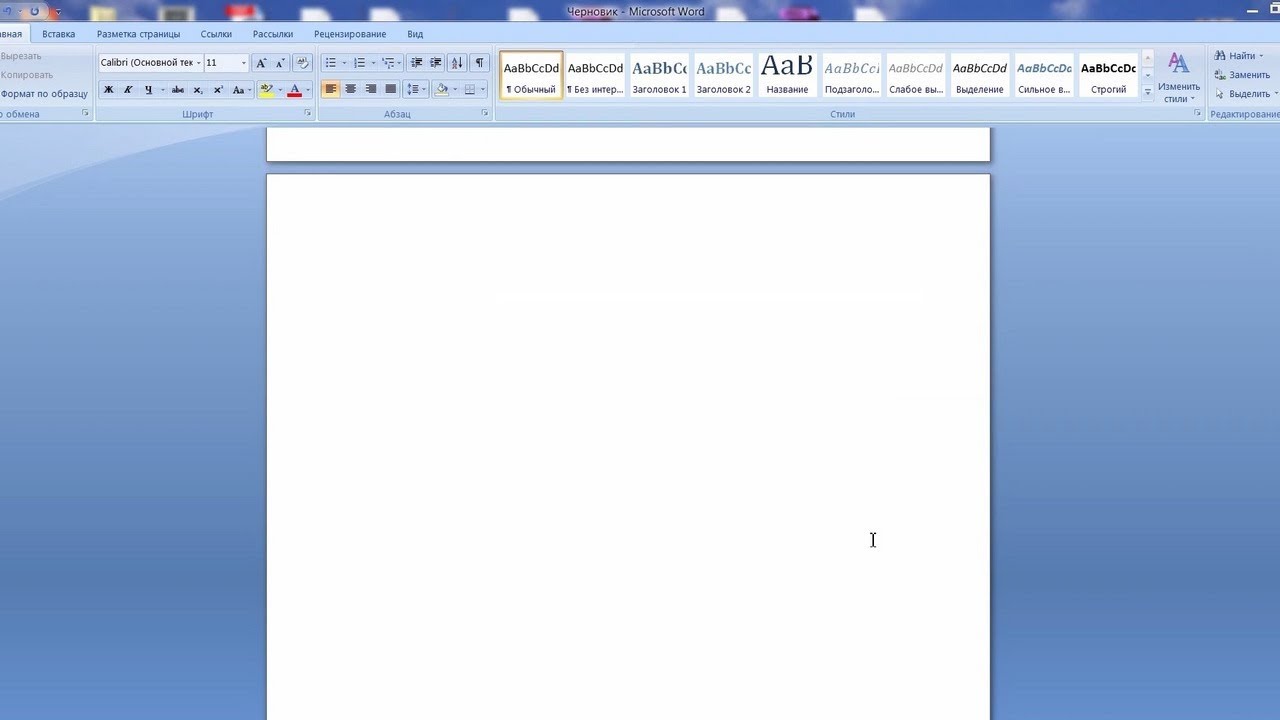Toggle bold Ж formatting
1280x720 pixels.
pos(109,90)
